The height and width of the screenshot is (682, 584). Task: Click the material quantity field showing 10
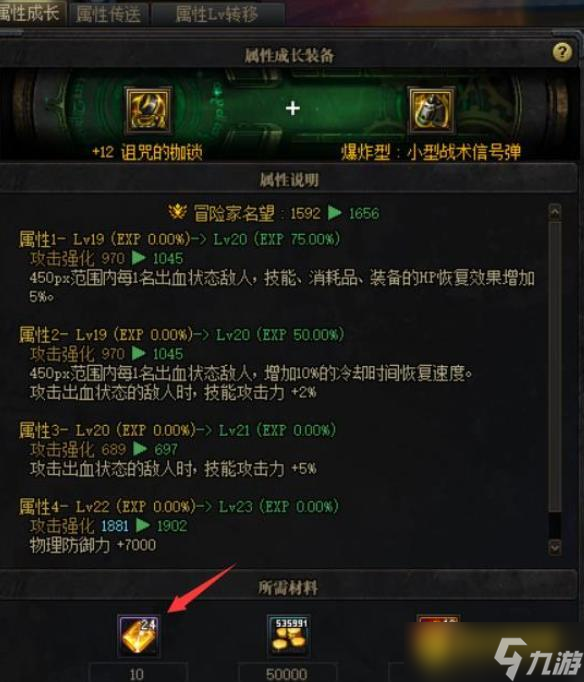138,673
